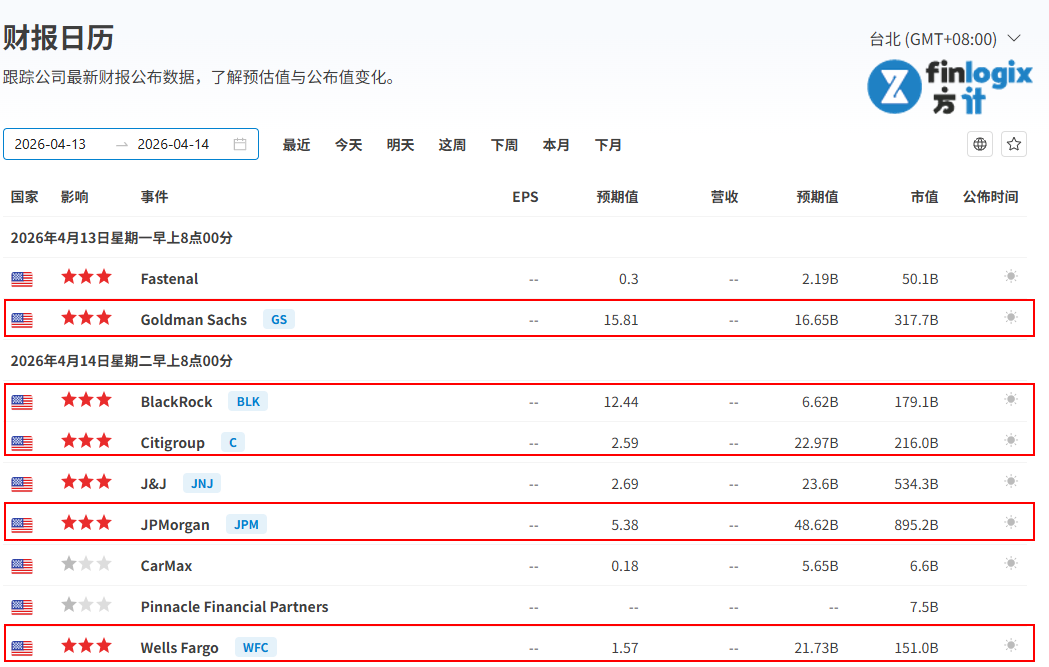The image size is (1049, 667).
Task: Click the globe country filter icon
Action: (x=980, y=144)
